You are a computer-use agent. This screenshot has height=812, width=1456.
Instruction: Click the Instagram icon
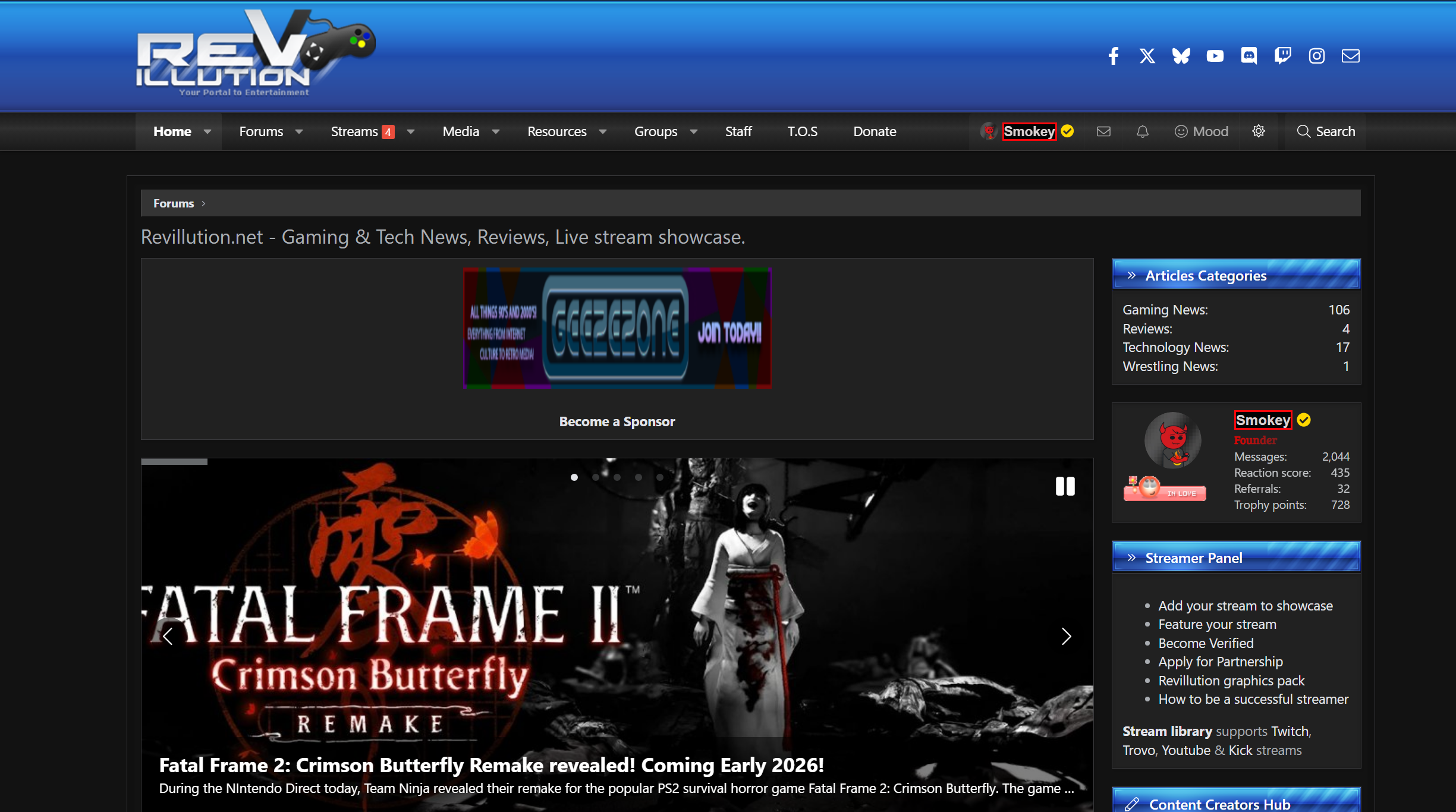tap(1317, 56)
